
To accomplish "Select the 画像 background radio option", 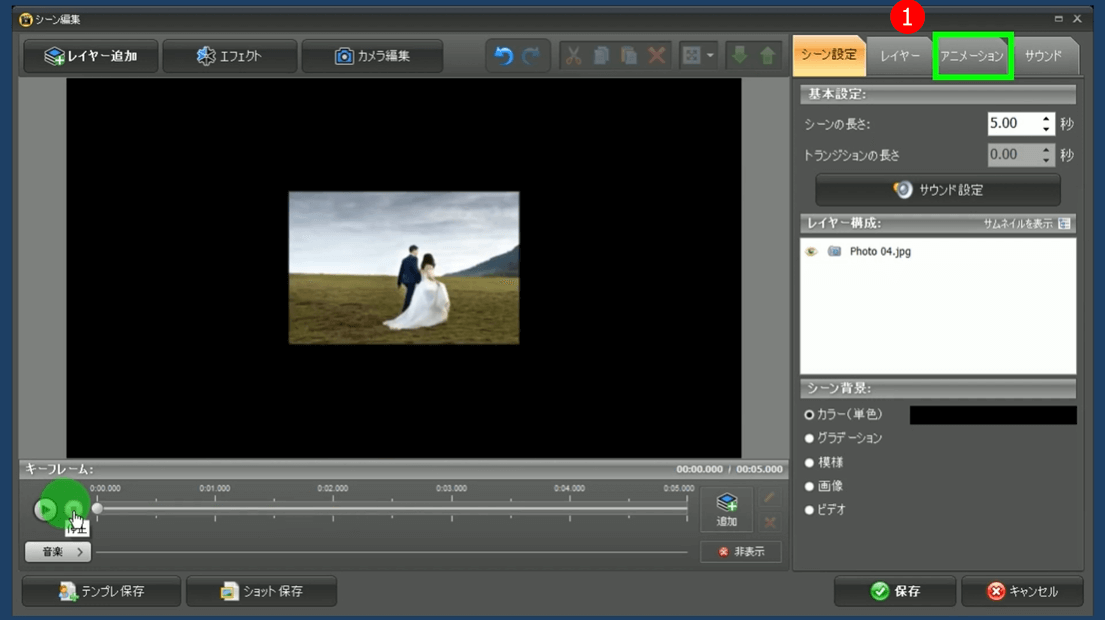I will pyautogui.click(x=810, y=486).
